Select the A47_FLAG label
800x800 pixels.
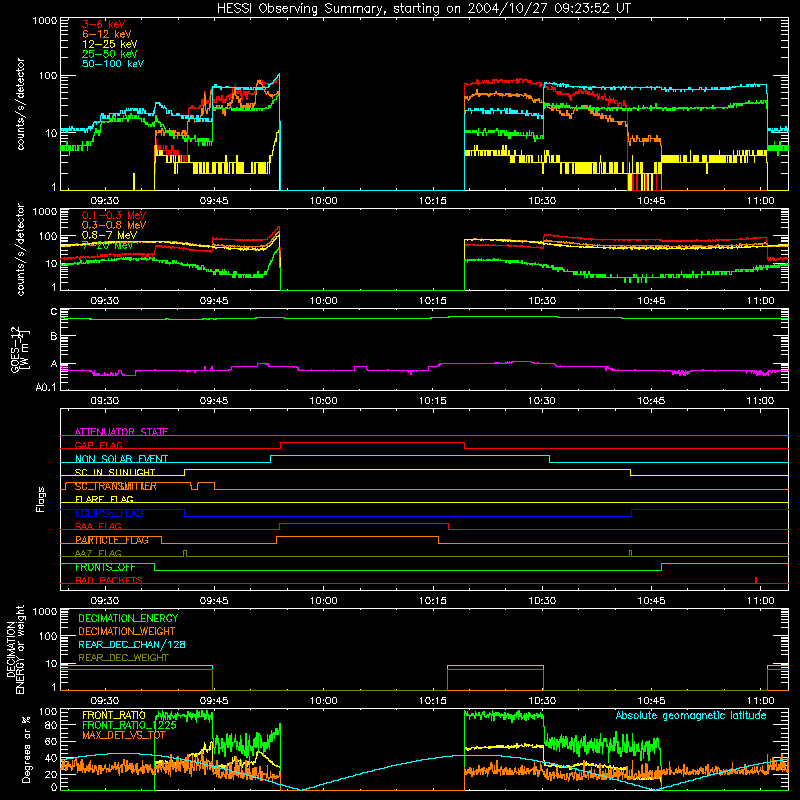[x=98, y=553]
